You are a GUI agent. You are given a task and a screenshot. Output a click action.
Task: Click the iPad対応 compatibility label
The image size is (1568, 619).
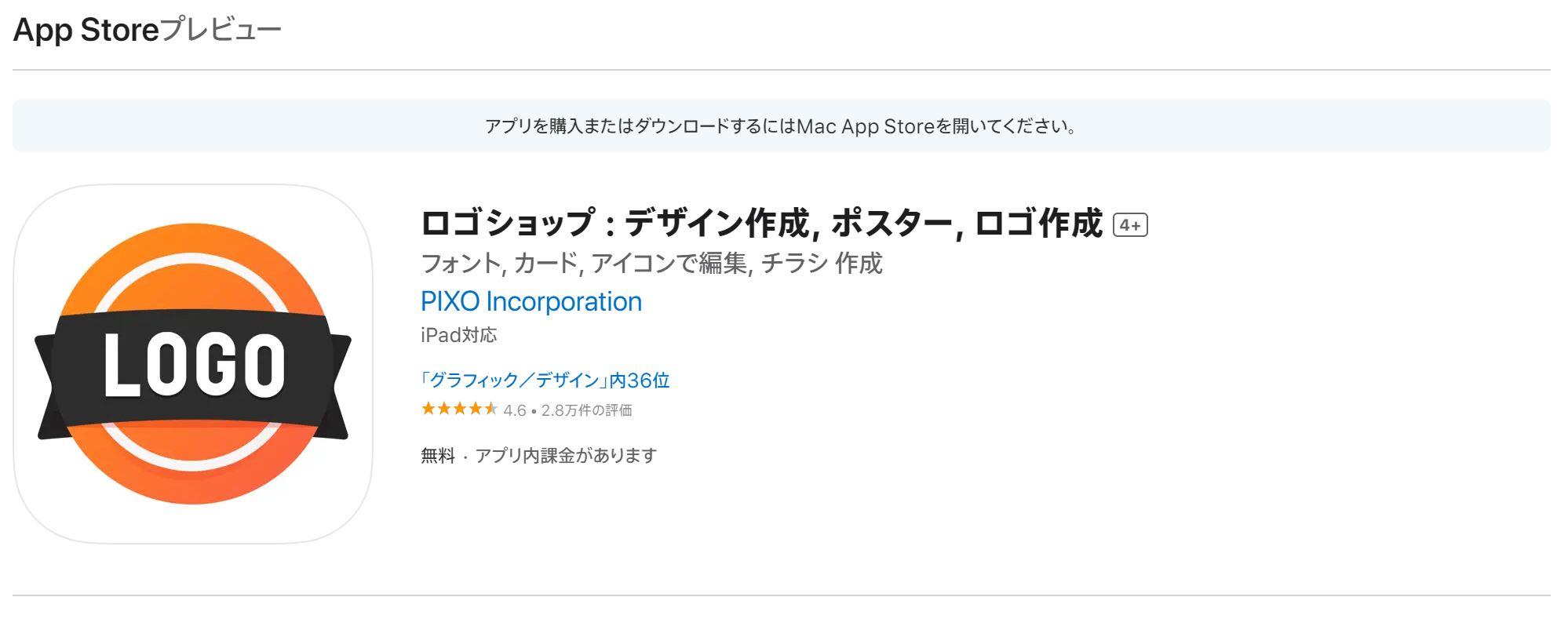[459, 335]
